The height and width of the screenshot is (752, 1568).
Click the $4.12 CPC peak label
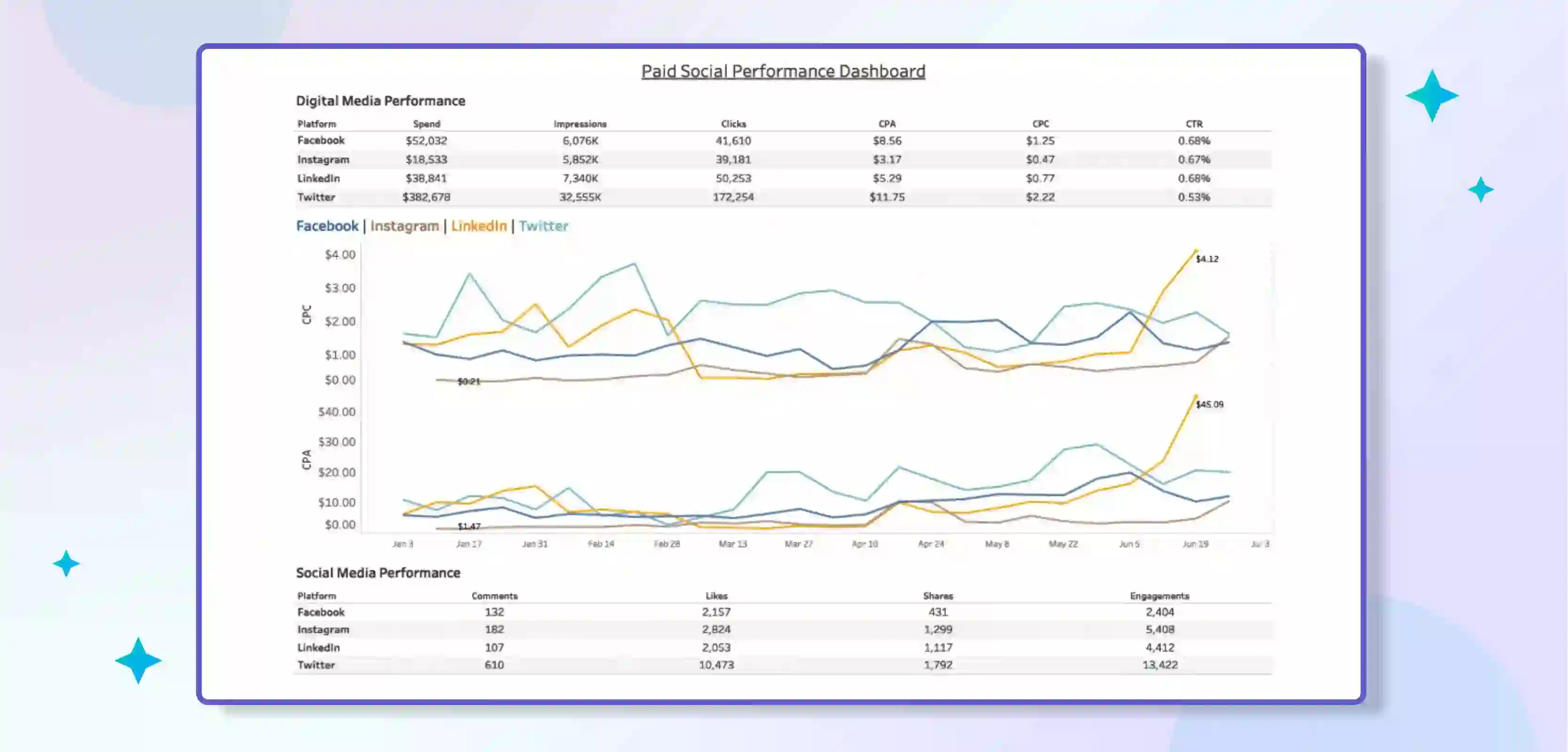[1207, 259]
